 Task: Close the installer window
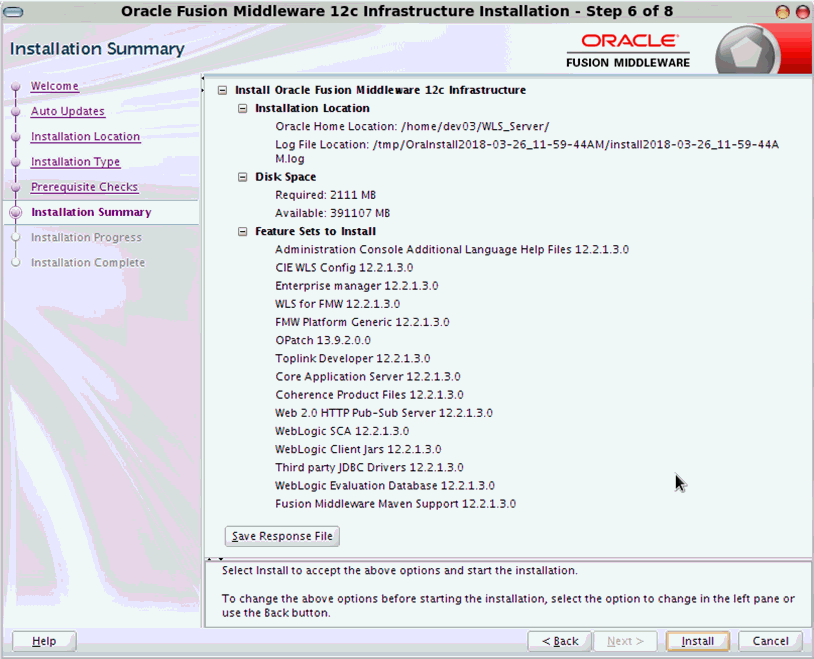pyautogui.click(x=803, y=11)
